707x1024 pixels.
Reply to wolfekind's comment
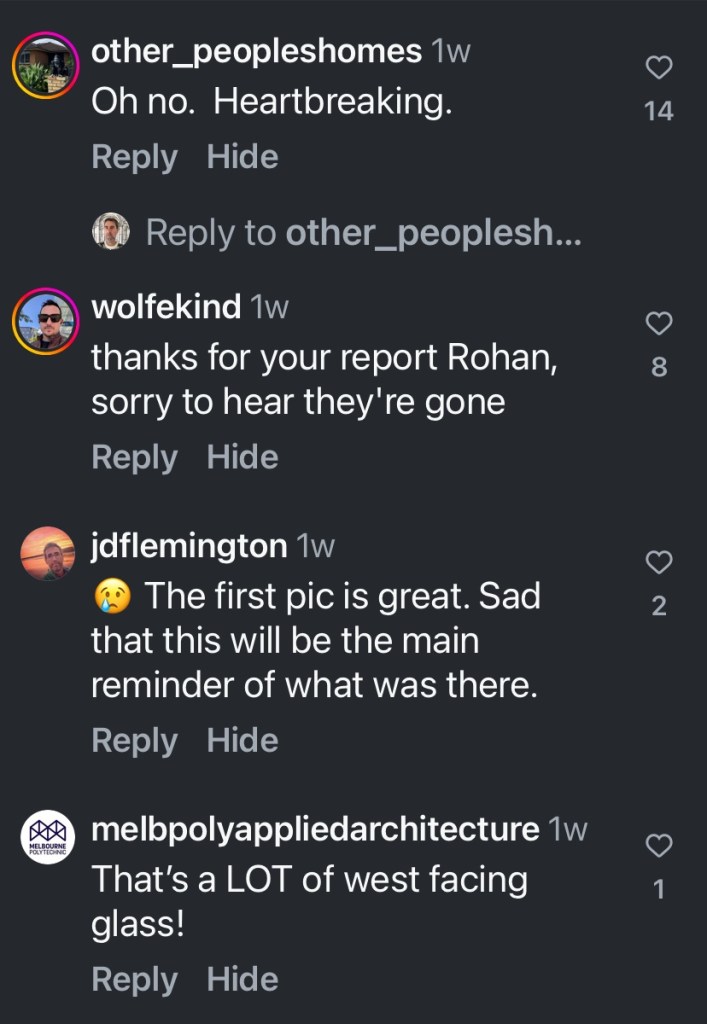coord(134,457)
